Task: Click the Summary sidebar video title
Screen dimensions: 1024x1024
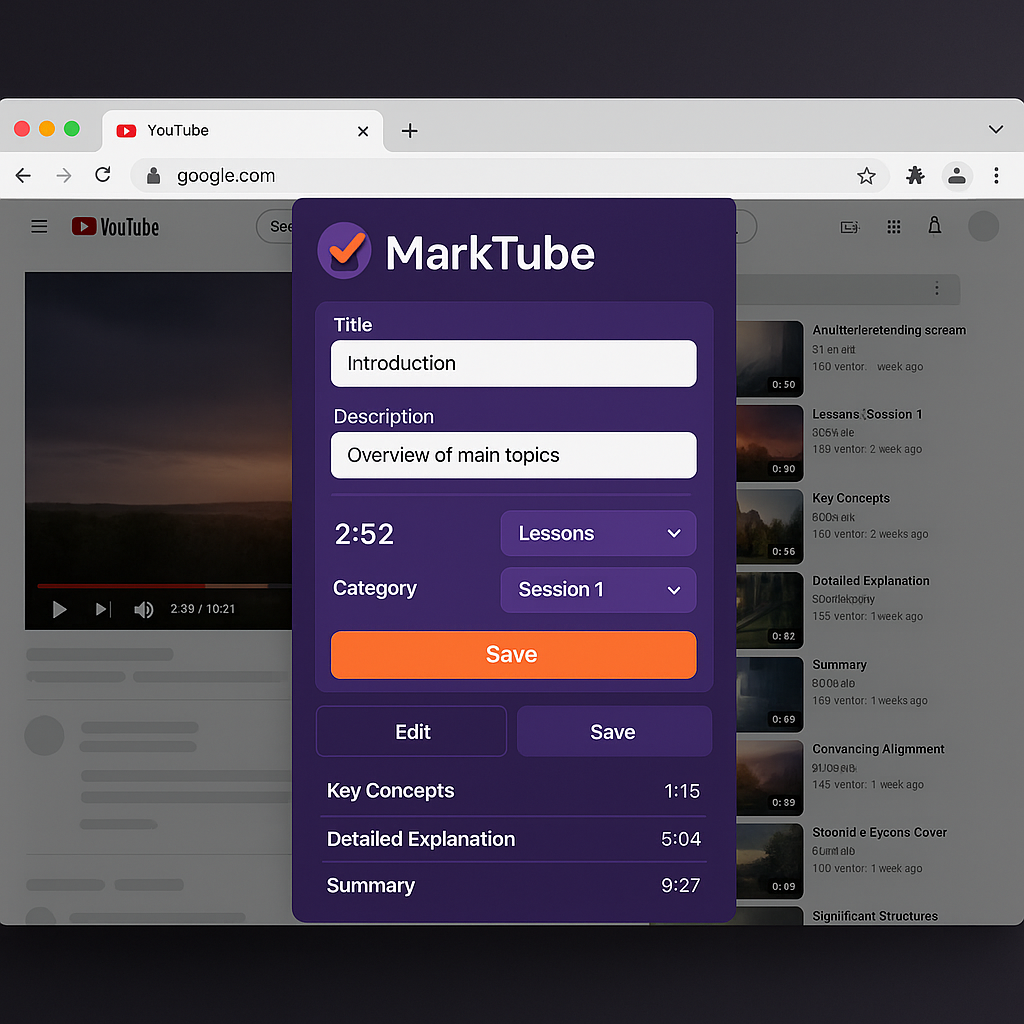Action: click(x=839, y=665)
